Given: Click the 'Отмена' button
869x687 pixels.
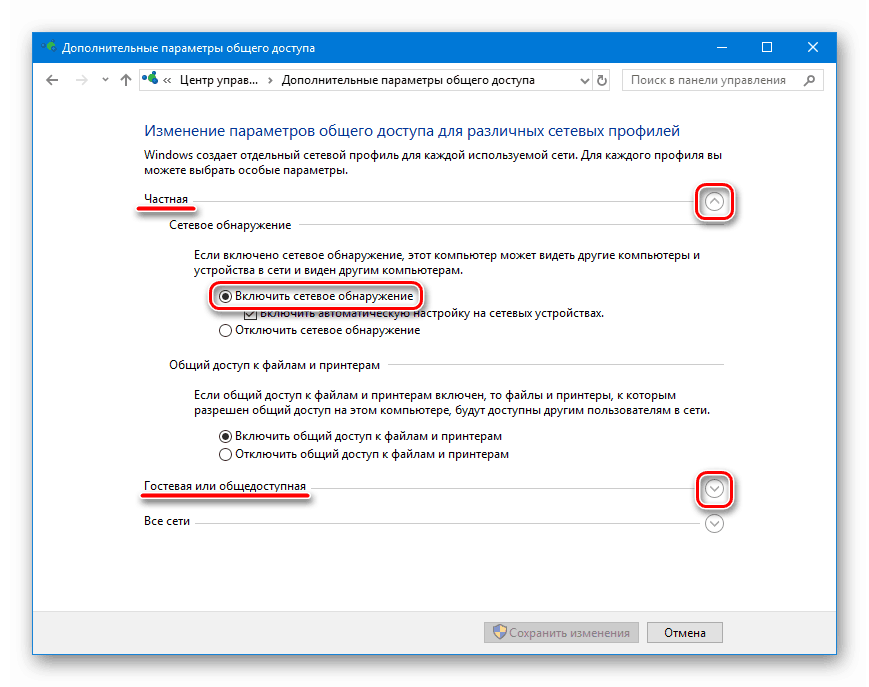Looking at the screenshot, I should [685, 633].
